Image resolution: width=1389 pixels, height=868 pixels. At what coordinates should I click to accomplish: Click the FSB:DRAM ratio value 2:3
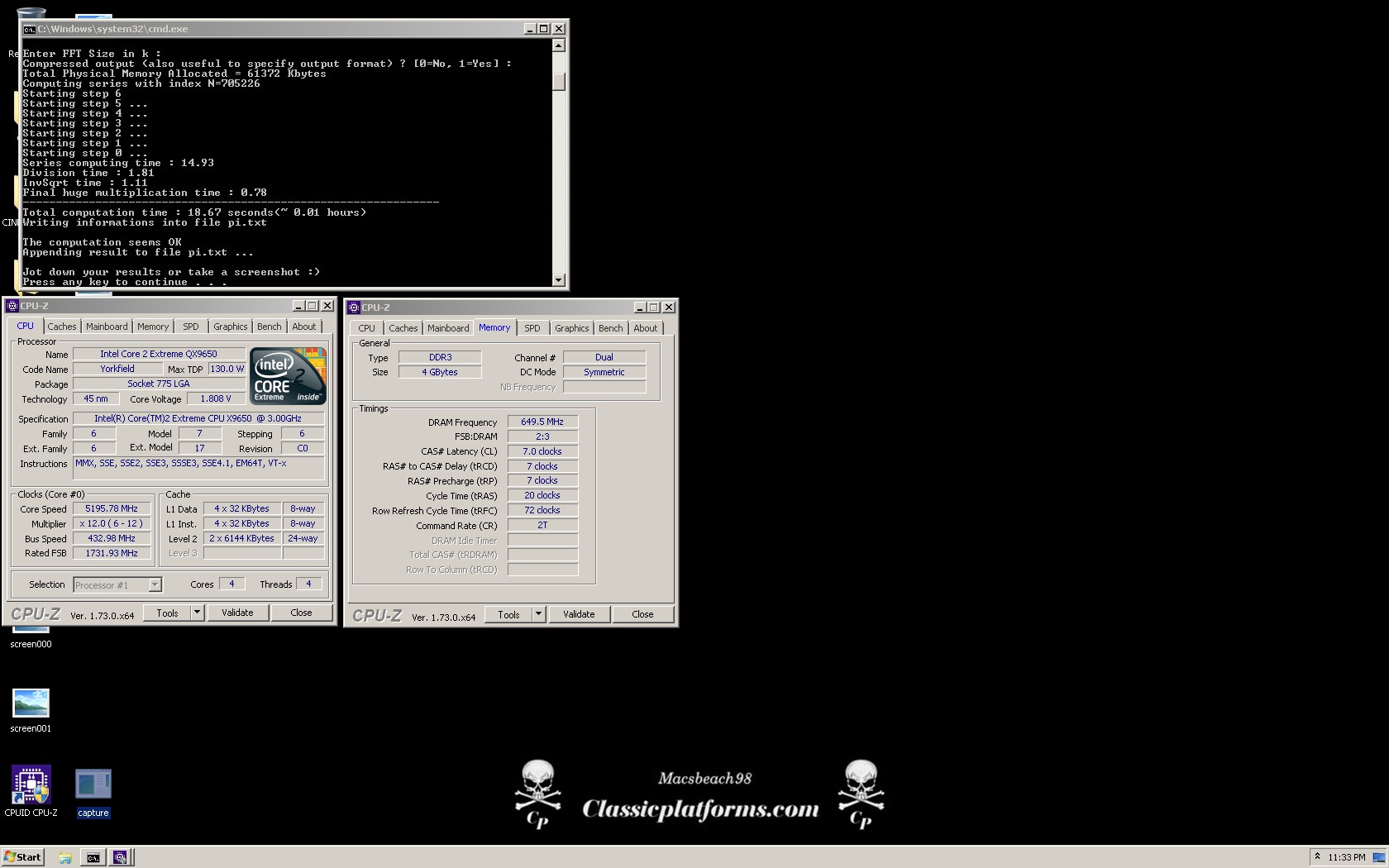[542, 436]
